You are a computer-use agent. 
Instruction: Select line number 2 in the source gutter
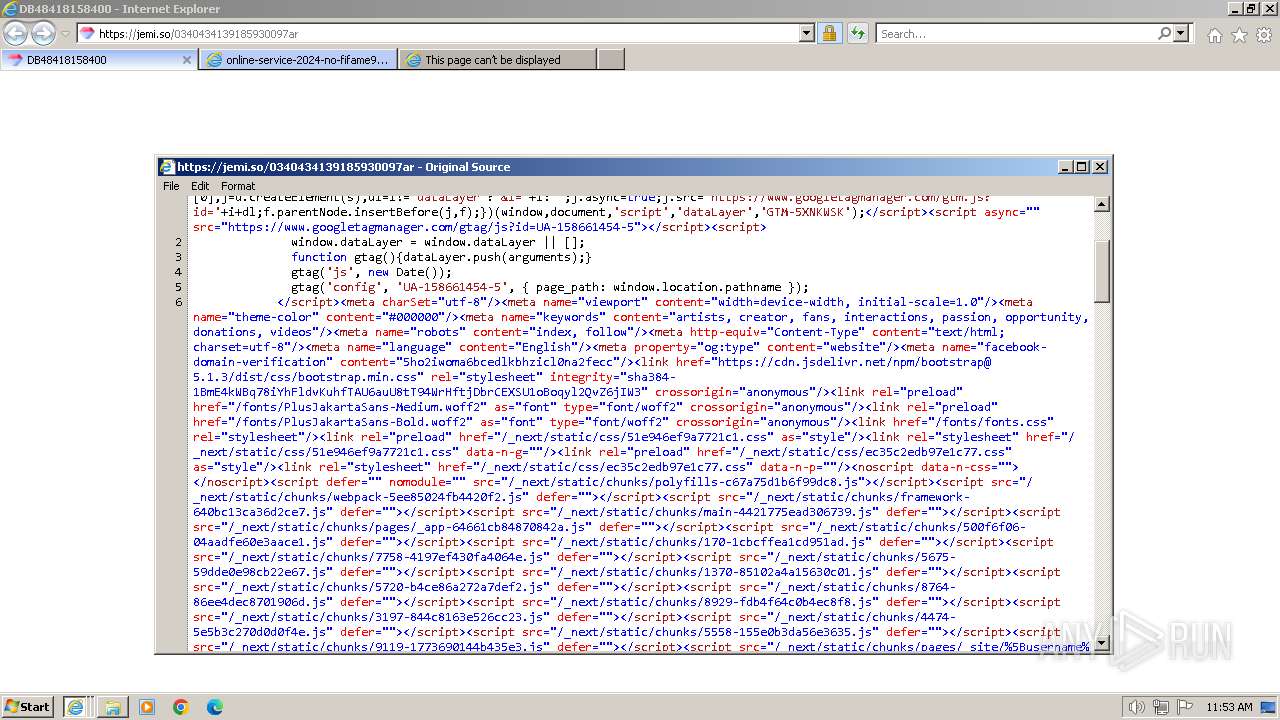(179, 242)
